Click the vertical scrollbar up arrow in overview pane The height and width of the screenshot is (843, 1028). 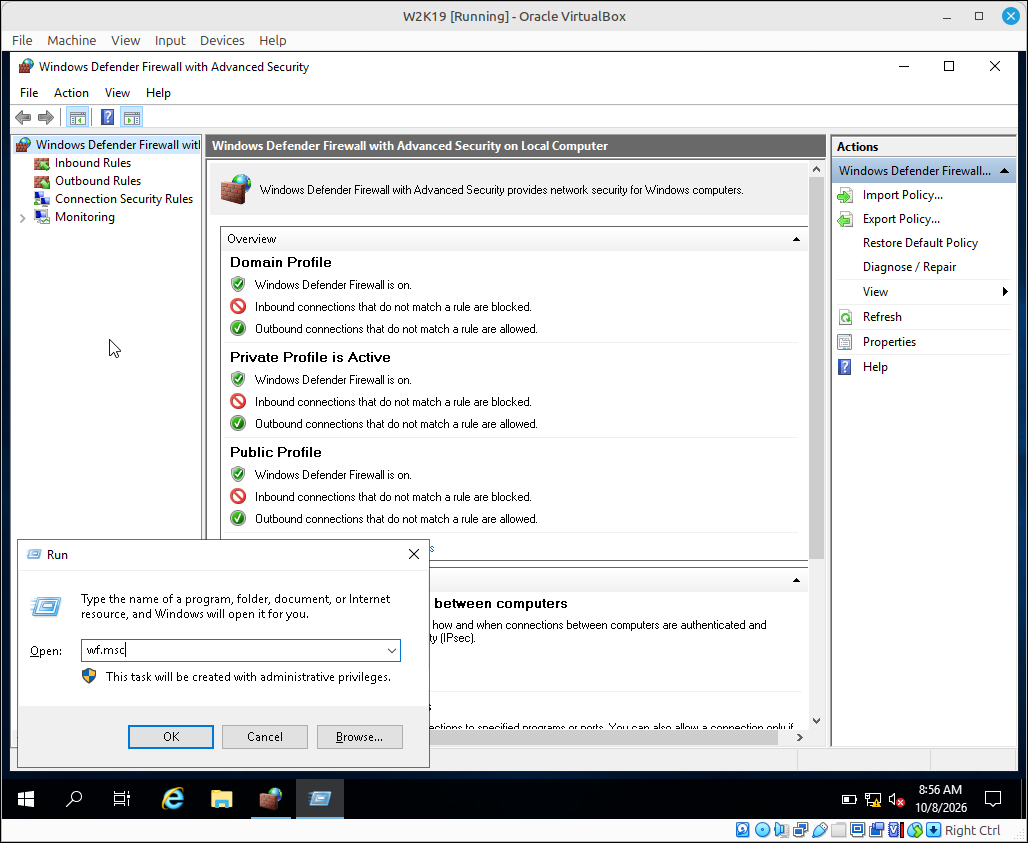point(816,170)
